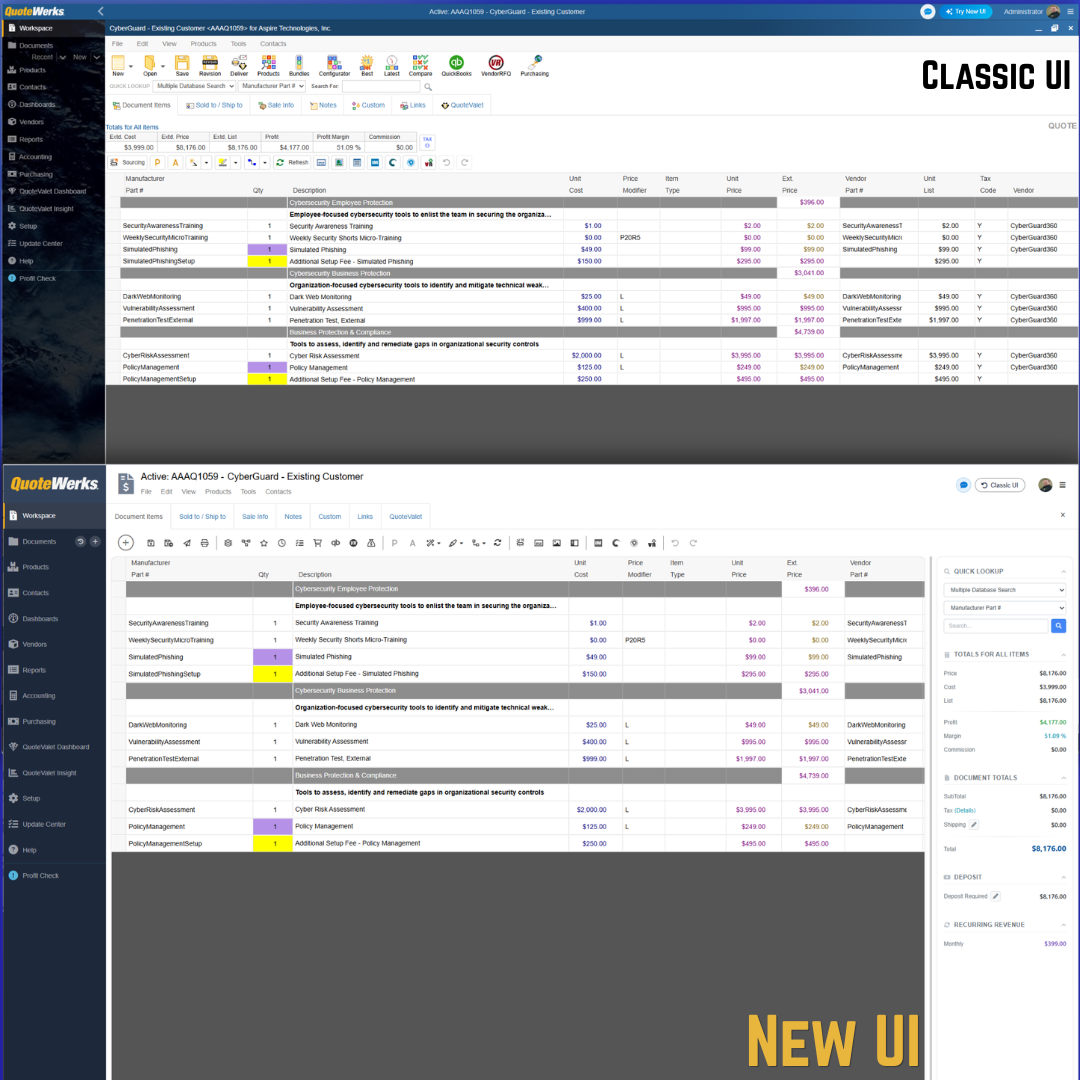
Task: Click the chat bubble icon beside Try New UI
Action: click(x=928, y=12)
